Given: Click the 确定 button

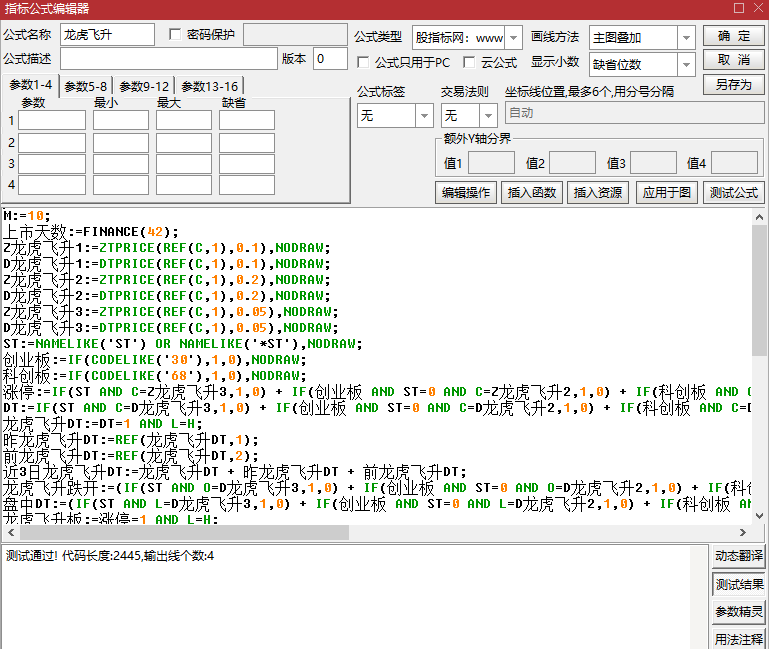Looking at the screenshot, I should [x=734, y=36].
